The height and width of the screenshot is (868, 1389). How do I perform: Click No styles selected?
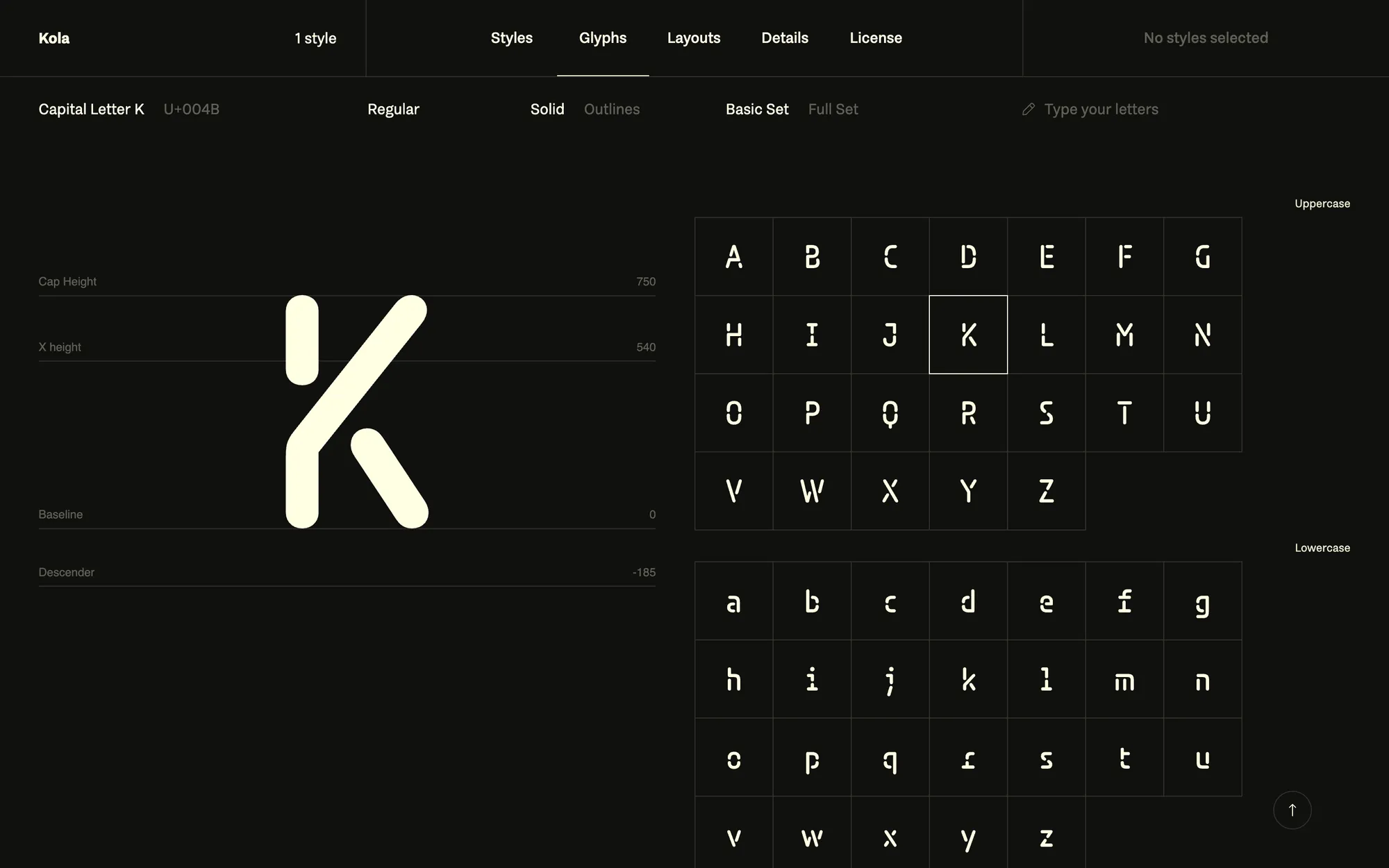pyautogui.click(x=1206, y=38)
